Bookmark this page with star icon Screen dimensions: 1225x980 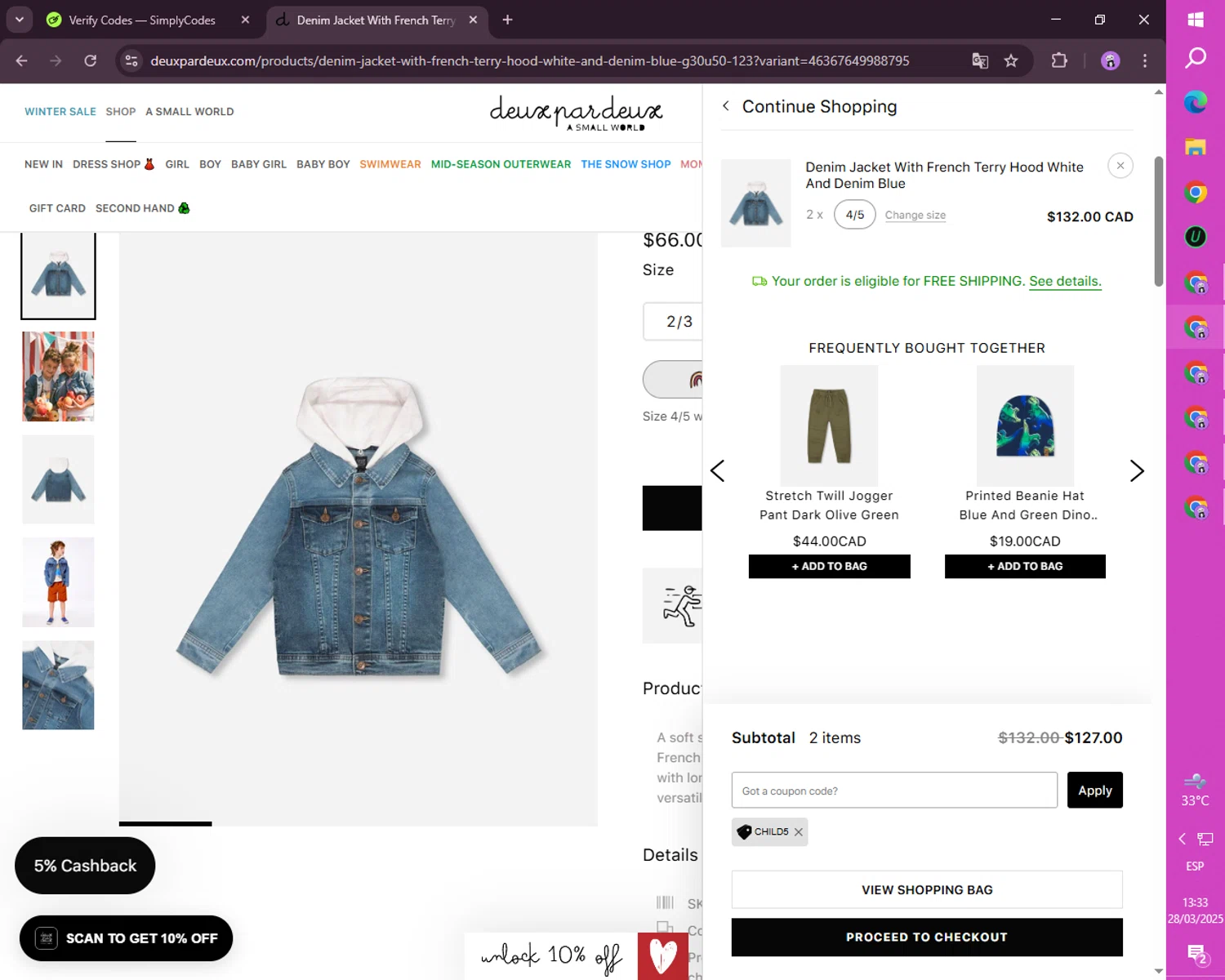click(x=1011, y=60)
